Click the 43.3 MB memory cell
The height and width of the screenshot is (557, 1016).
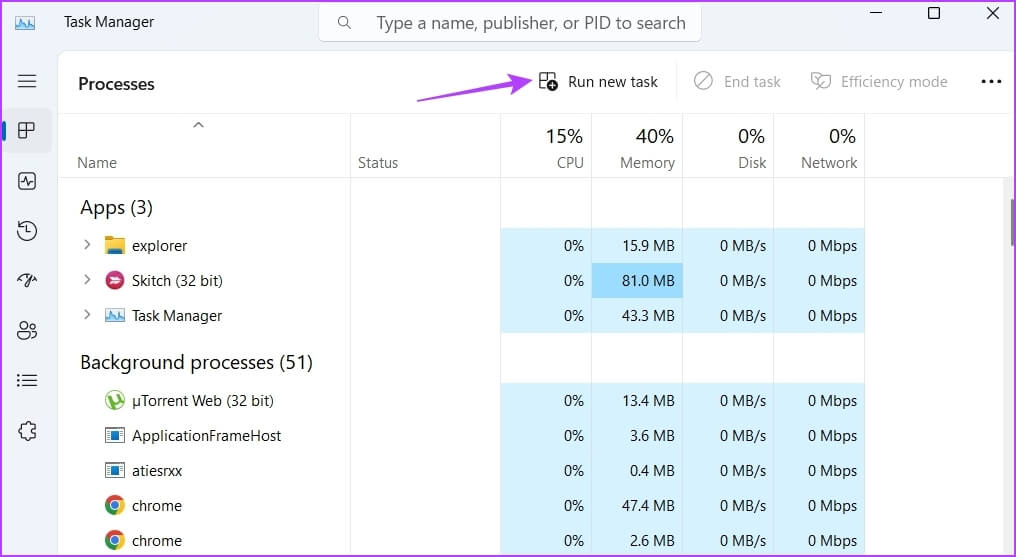coord(637,315)
